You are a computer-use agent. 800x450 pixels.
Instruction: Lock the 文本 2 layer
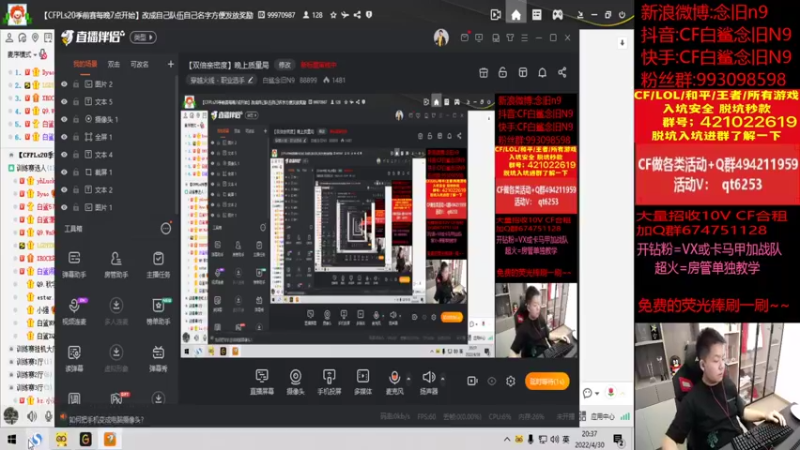(x=76, y=190)
